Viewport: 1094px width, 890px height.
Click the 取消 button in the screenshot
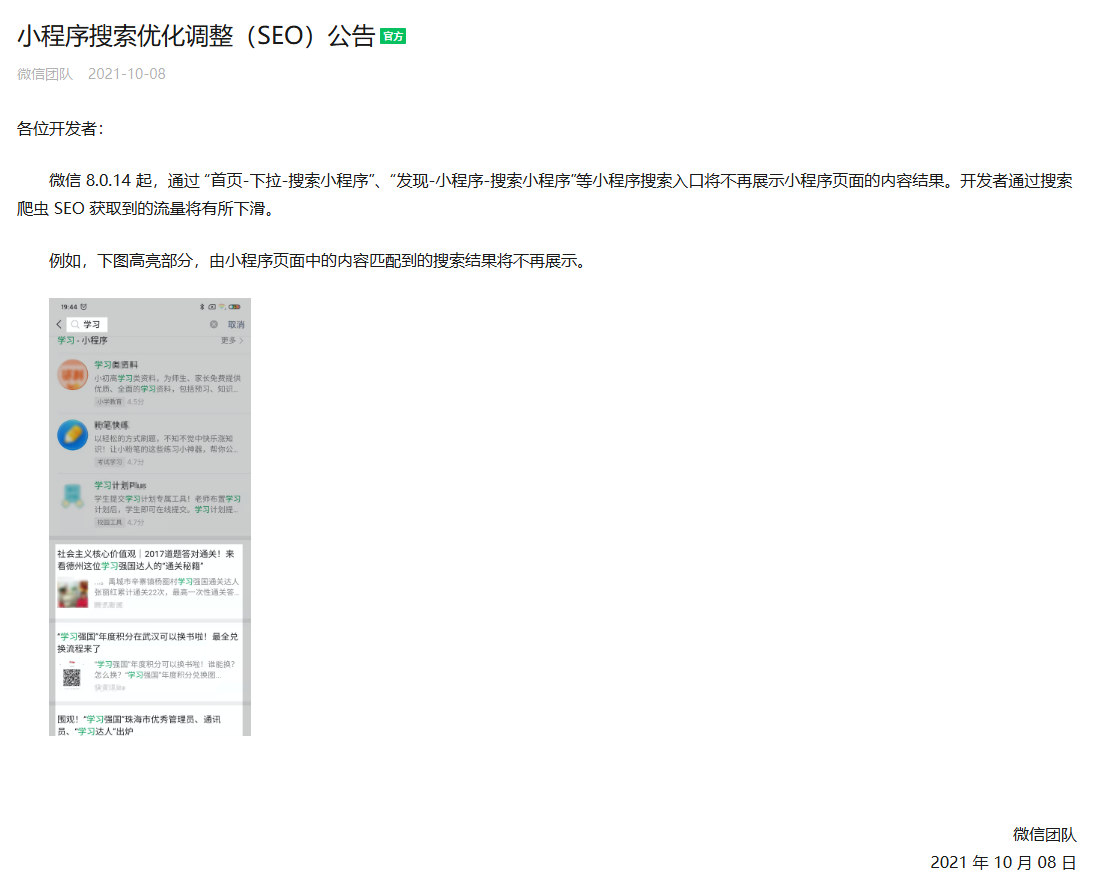(x=236, y=324)
